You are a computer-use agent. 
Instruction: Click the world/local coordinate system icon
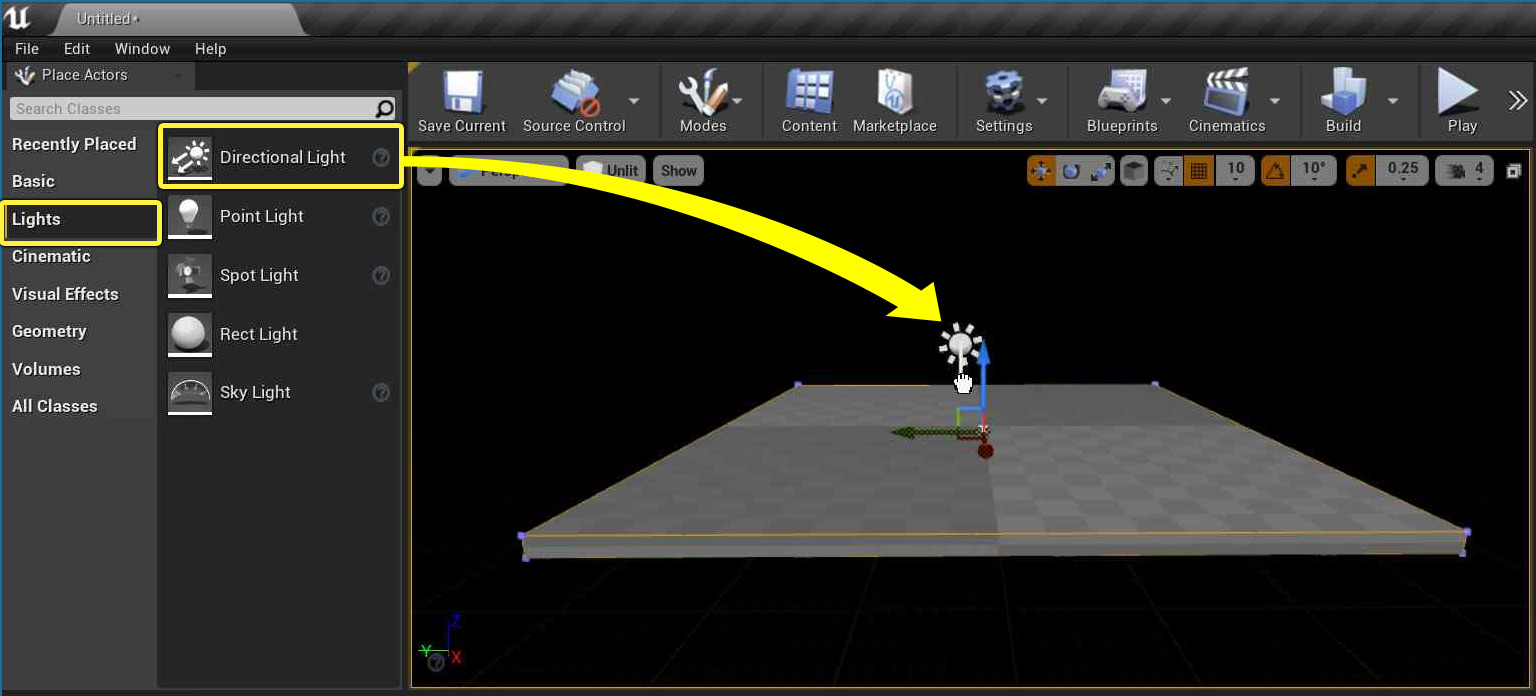1133,171
